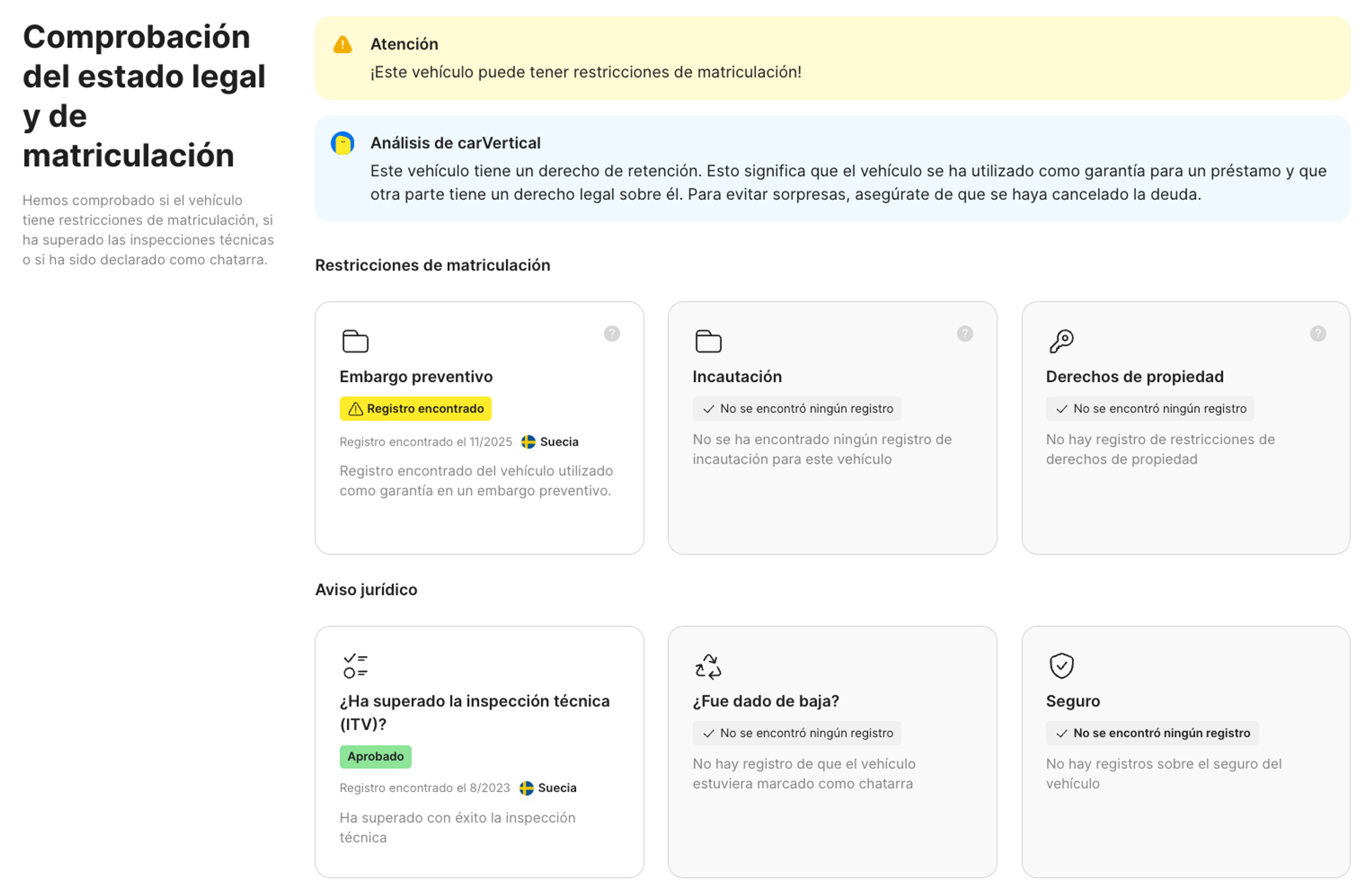The width and height of the screenshot is (1372, 896).
Task: Select the Embargo preventivo card title
Action: click(x=416, y=376)
